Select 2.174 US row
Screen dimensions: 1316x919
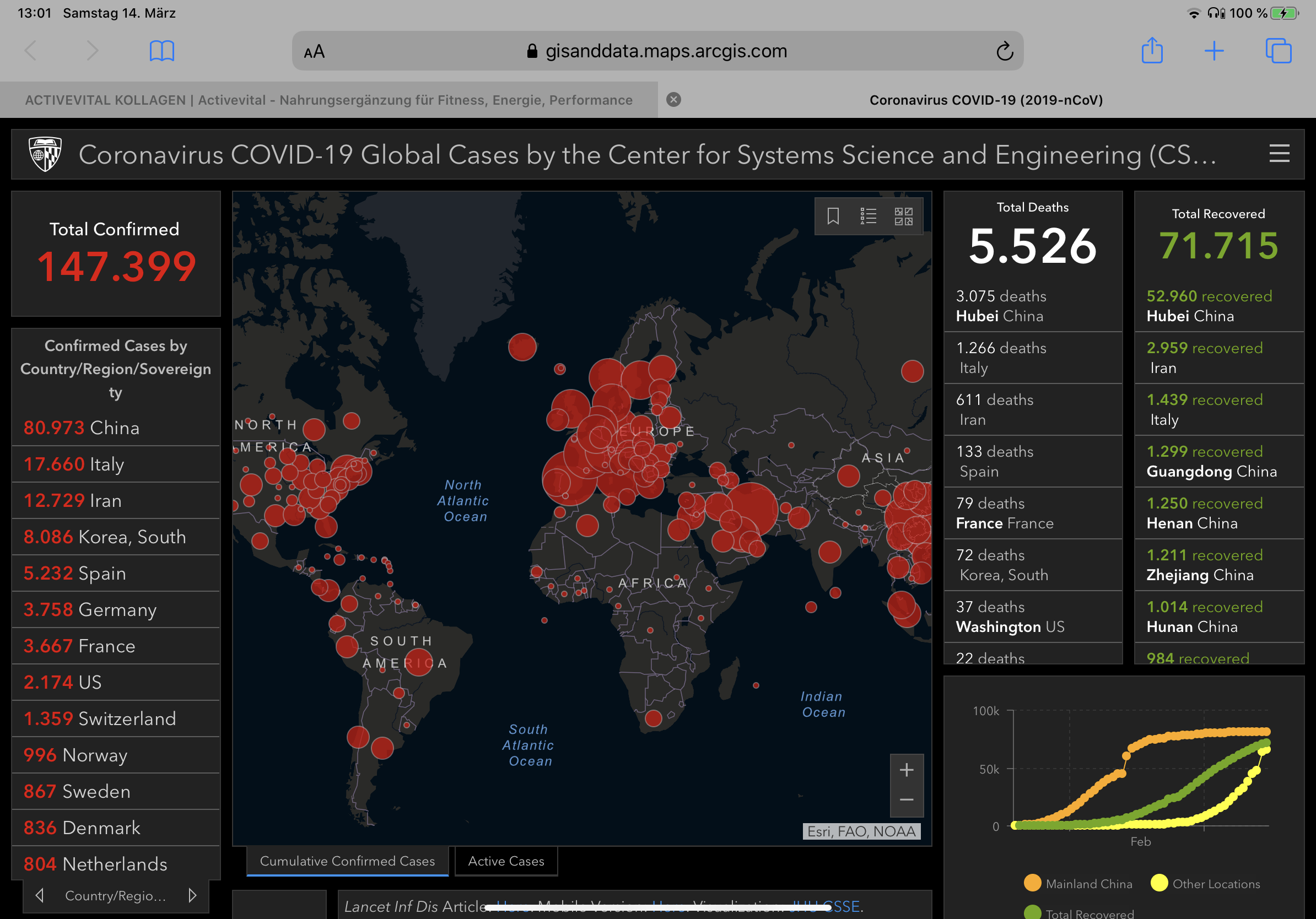tap(116, 683)
